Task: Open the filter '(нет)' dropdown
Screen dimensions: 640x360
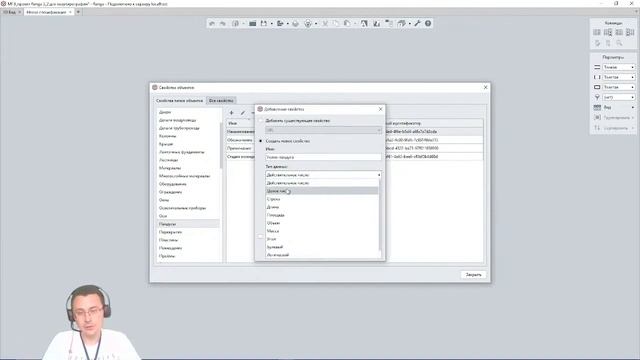Action: tap(619, 97)
